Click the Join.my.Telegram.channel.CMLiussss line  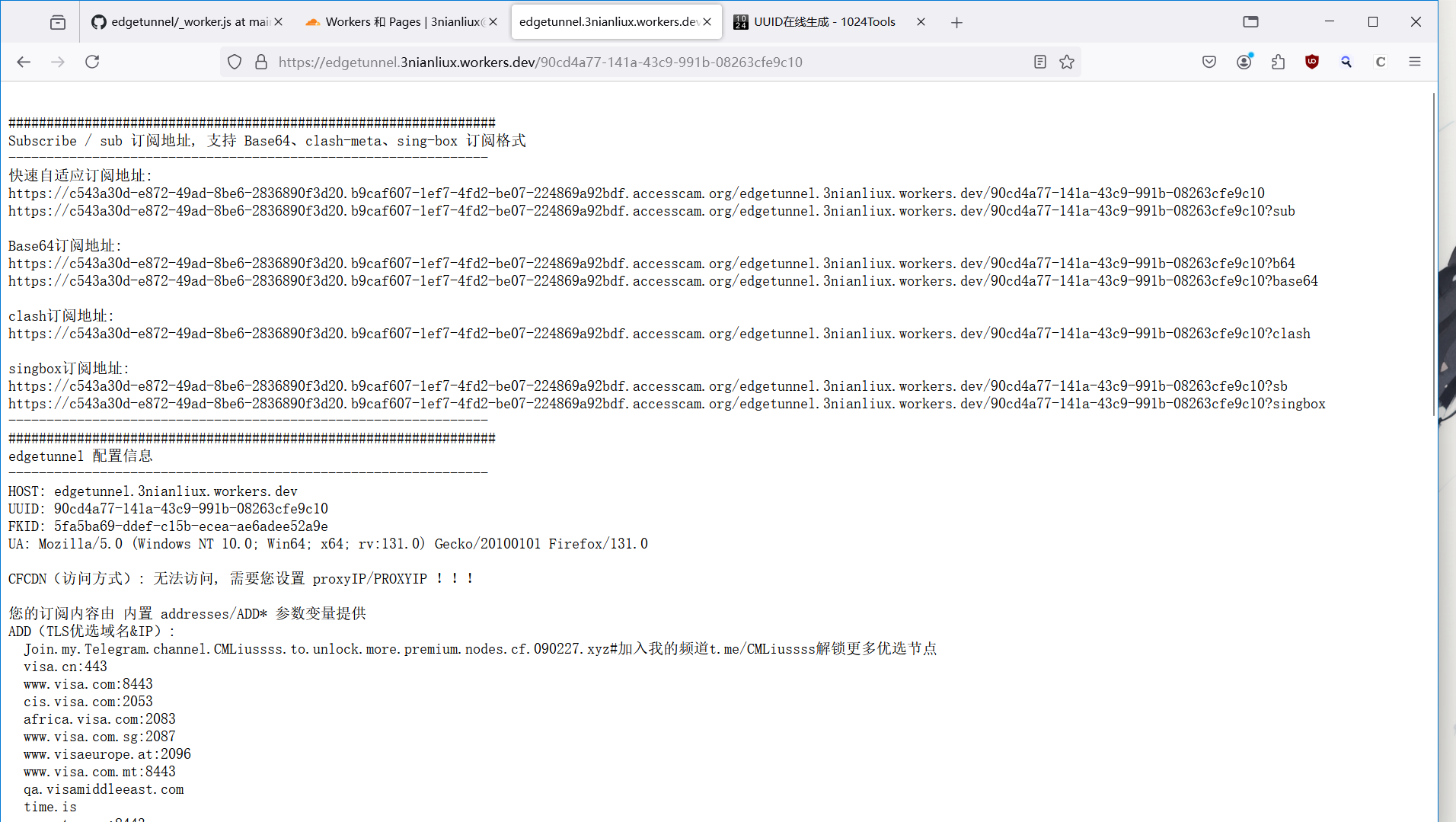(481, 649)
